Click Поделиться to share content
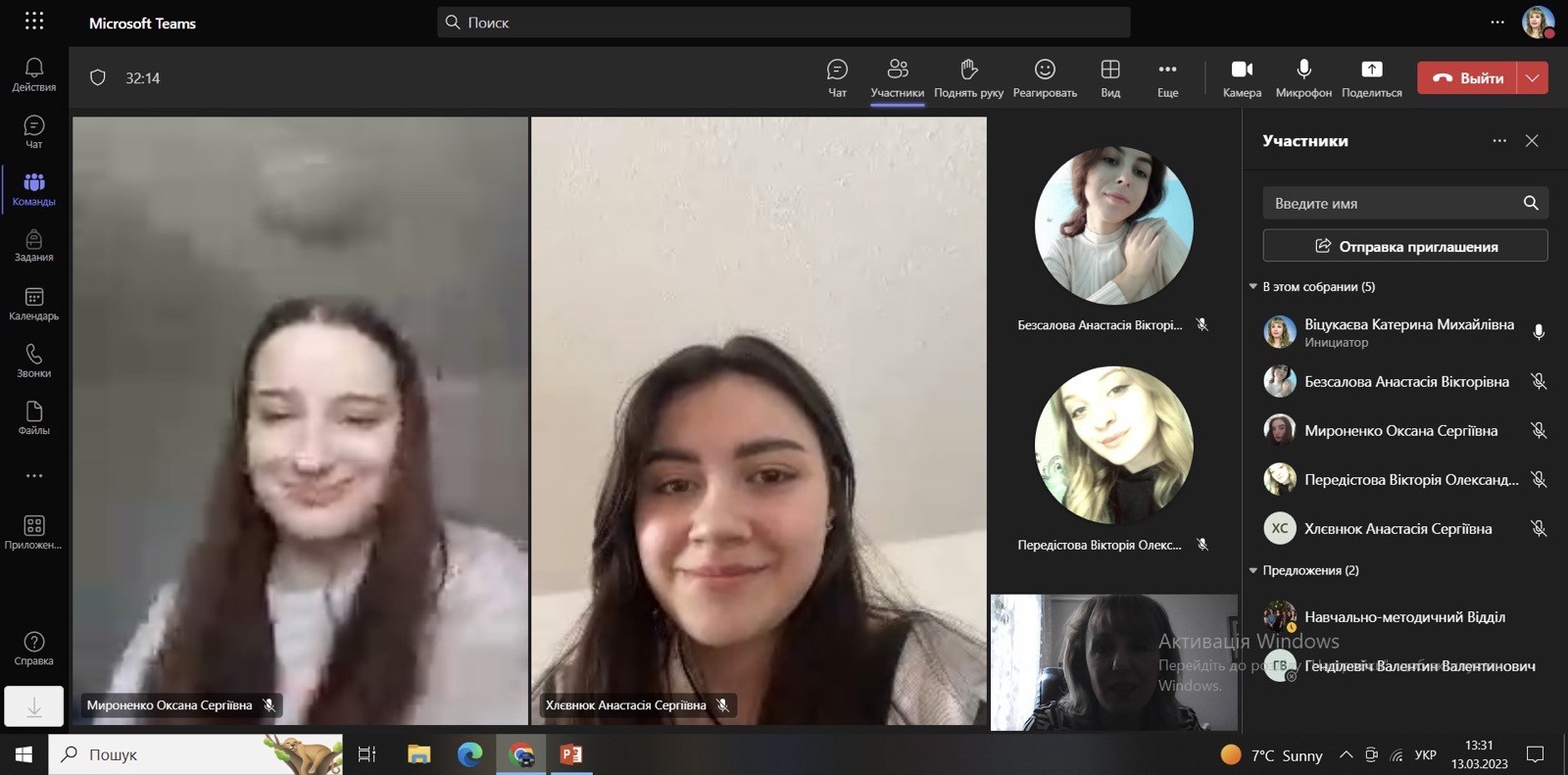 click(x=1372, y=78)
